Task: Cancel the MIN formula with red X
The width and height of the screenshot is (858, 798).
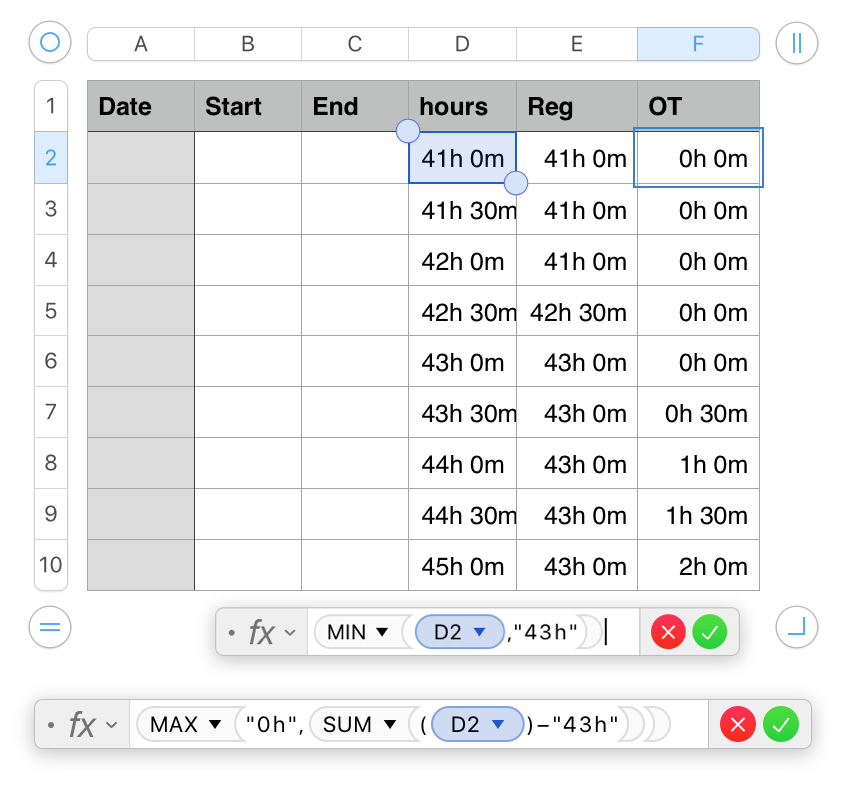Action: tap(669, 632)
